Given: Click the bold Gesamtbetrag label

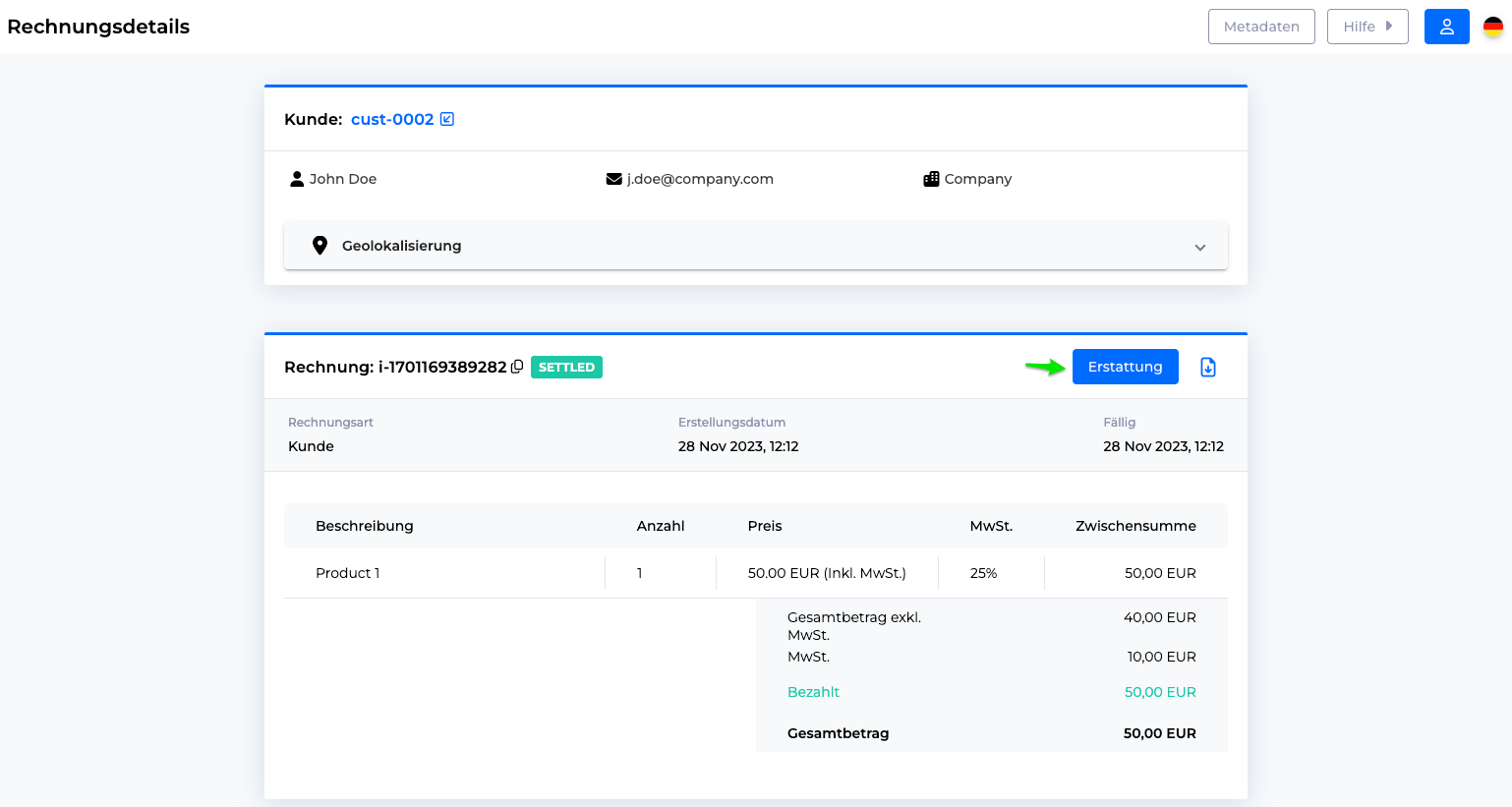Looking at the screenshot, I should pyautogui.click(x=838, y=733).
